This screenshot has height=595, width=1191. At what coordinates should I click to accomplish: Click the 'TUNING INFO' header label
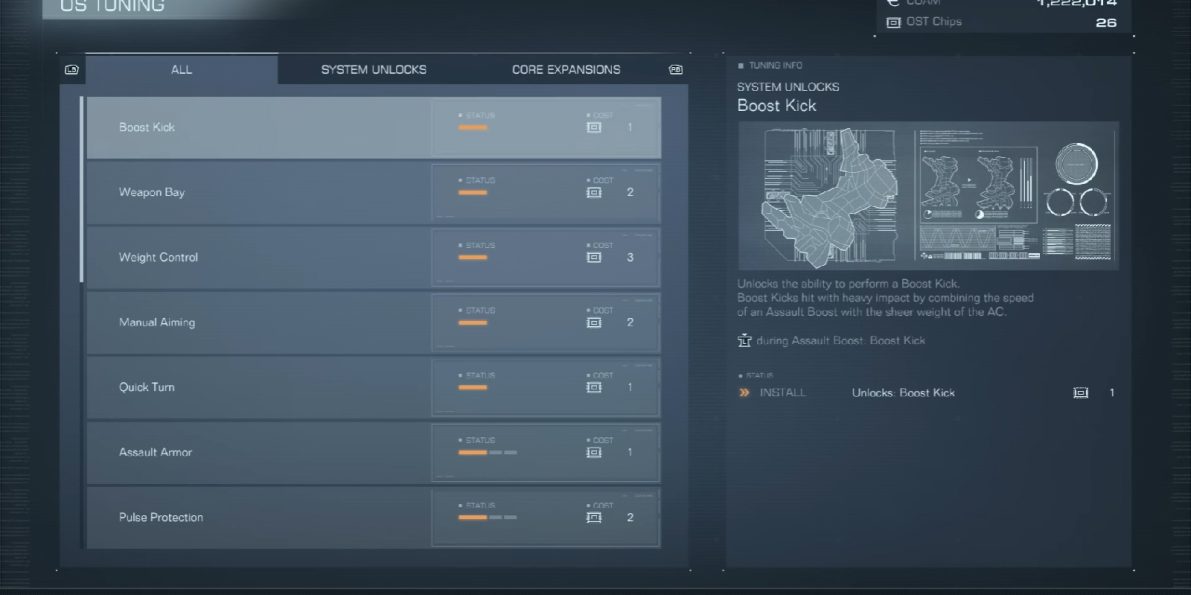tap(776, 66)
